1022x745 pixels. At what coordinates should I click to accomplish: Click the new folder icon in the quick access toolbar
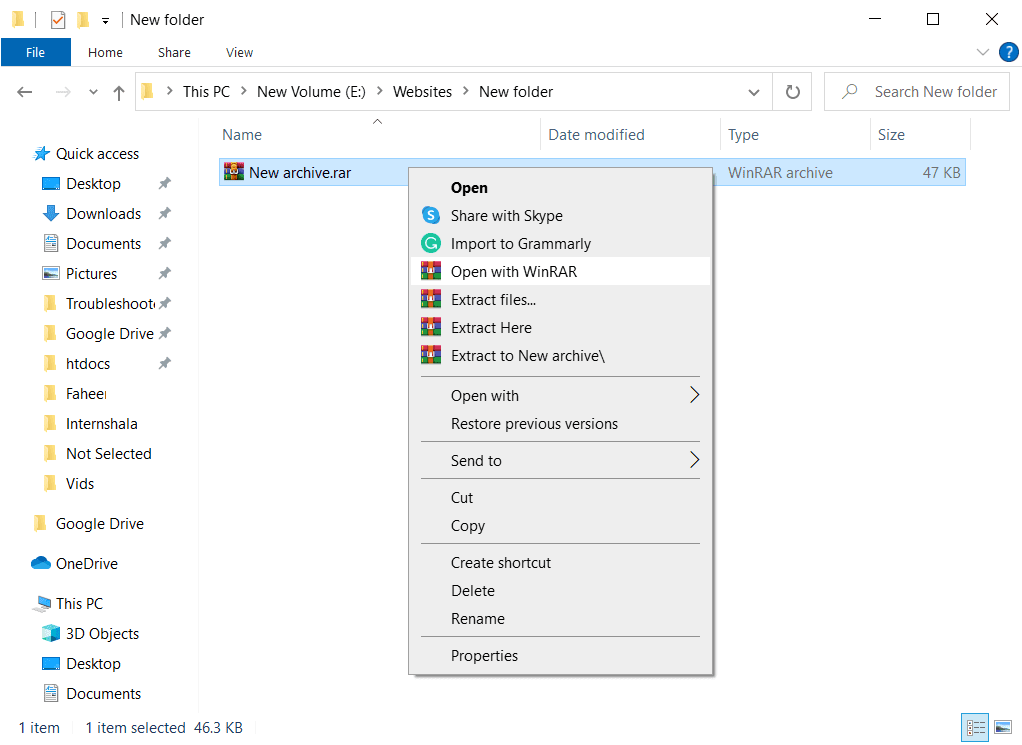83,20
